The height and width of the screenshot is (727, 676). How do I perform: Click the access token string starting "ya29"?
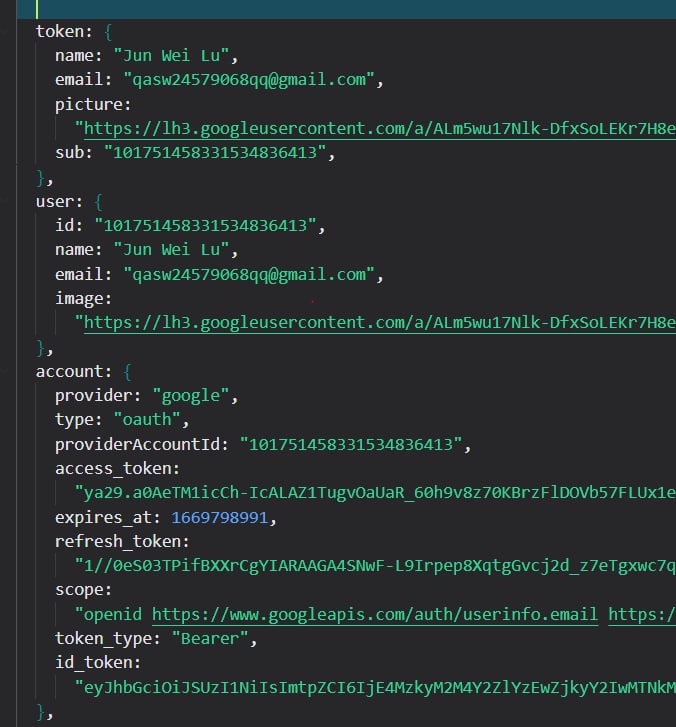pyautogui.click(x=375, y=493)
